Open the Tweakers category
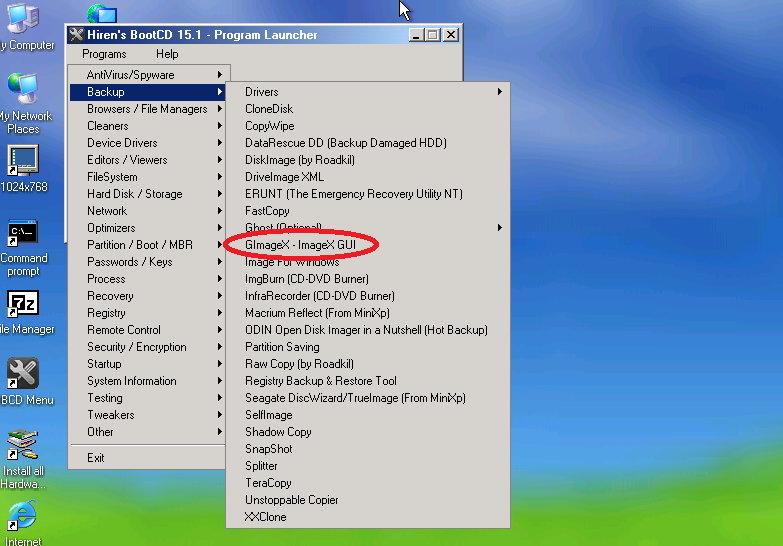The width and height of the screenshot is (783, 546). [x=148, y=415]
